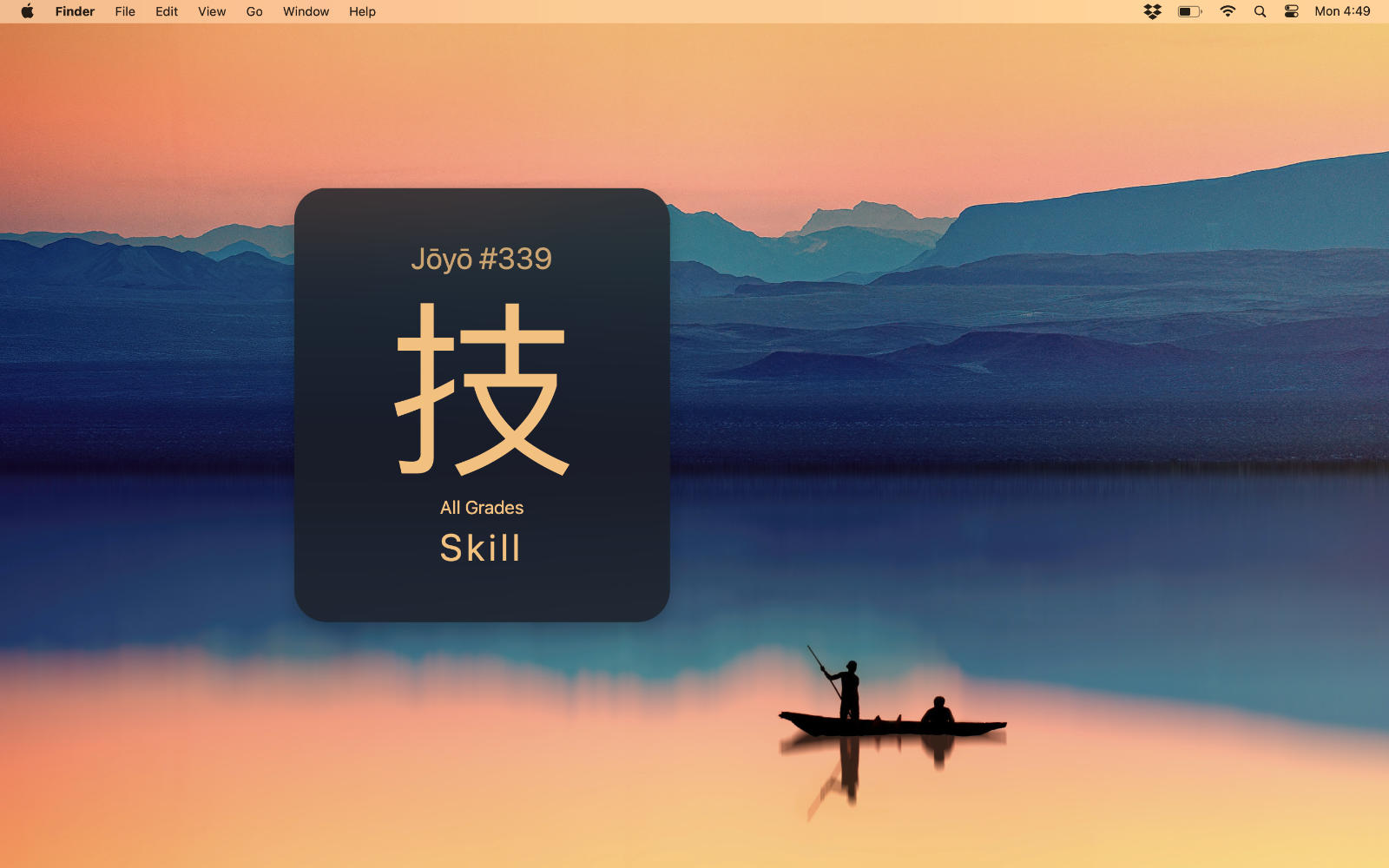
Task: Open the Go menu
Action: point(254,11)
